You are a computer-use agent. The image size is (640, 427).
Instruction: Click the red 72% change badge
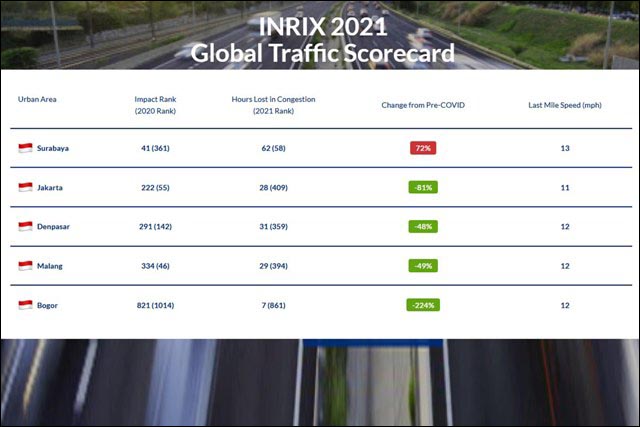tap(423, 148)
